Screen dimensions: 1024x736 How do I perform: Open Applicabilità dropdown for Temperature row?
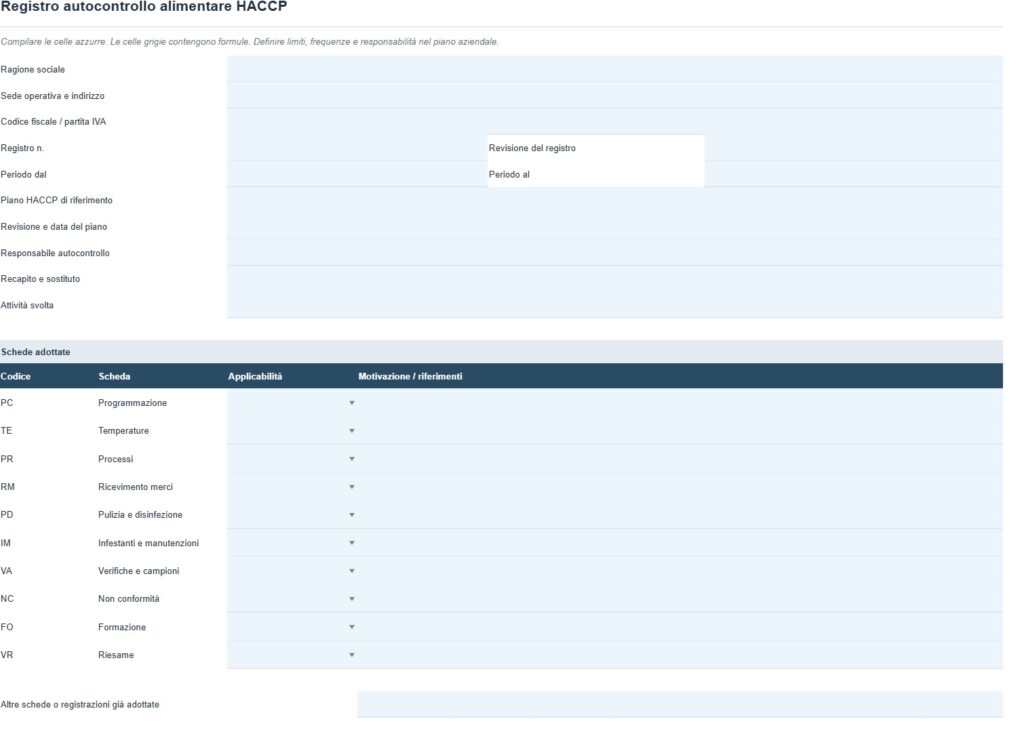(351, 431)
